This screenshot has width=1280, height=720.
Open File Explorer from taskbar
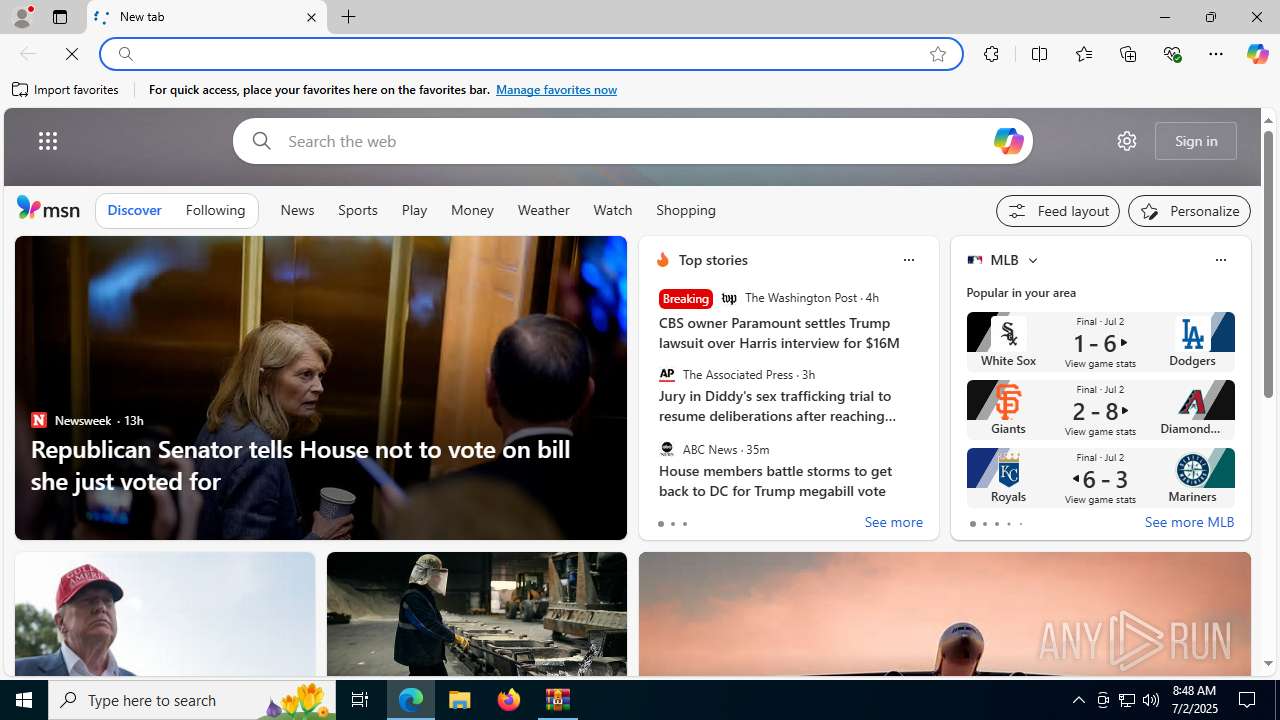coord(460,700)
